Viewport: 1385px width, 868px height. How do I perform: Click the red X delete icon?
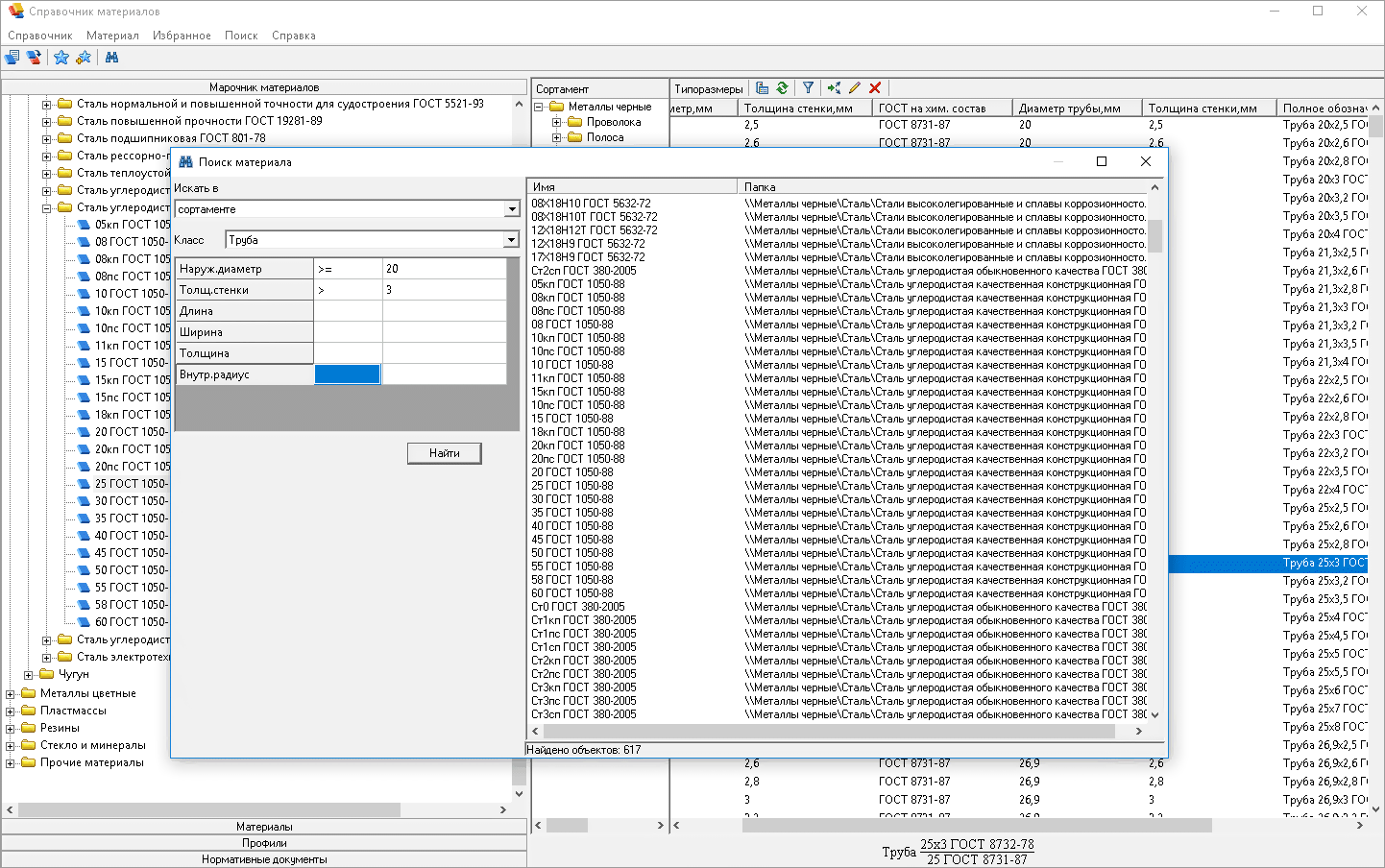(x=875, y=88)
